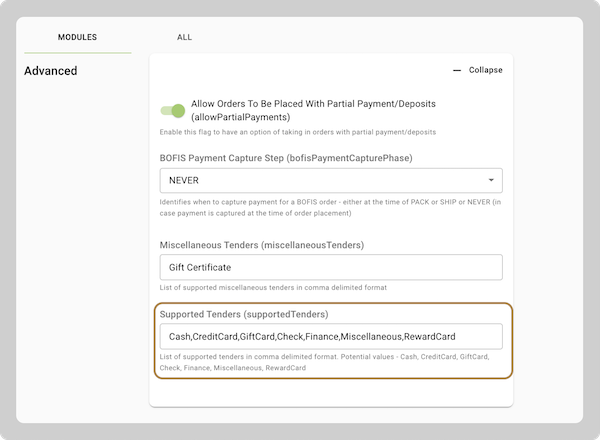Image resolution: width=600 pixels, height=440 pixels.
Task: Click 'Identifies when to capture payment' description
Action: pyautogui.click(x=330, y=207)
